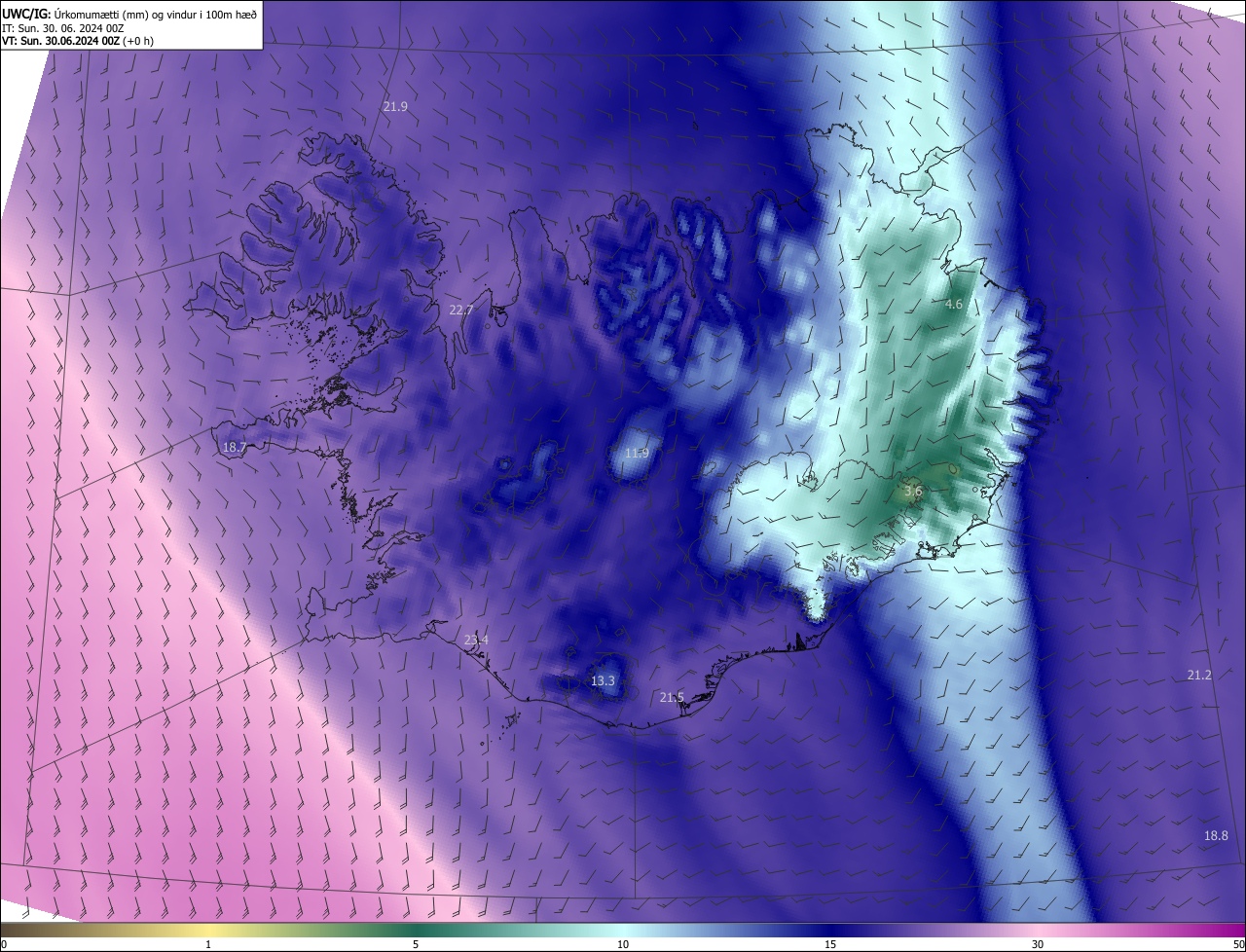Click the 3.6 value label on the map

coord(913,492)
